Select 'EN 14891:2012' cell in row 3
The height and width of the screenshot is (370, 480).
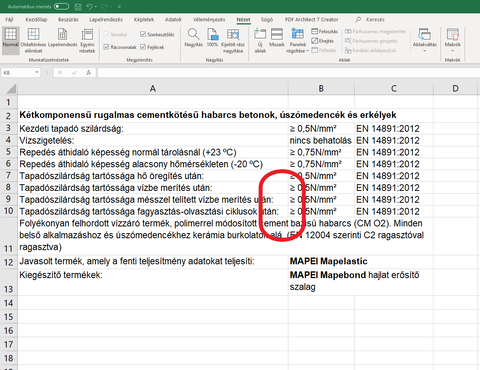tap(394, 128)
